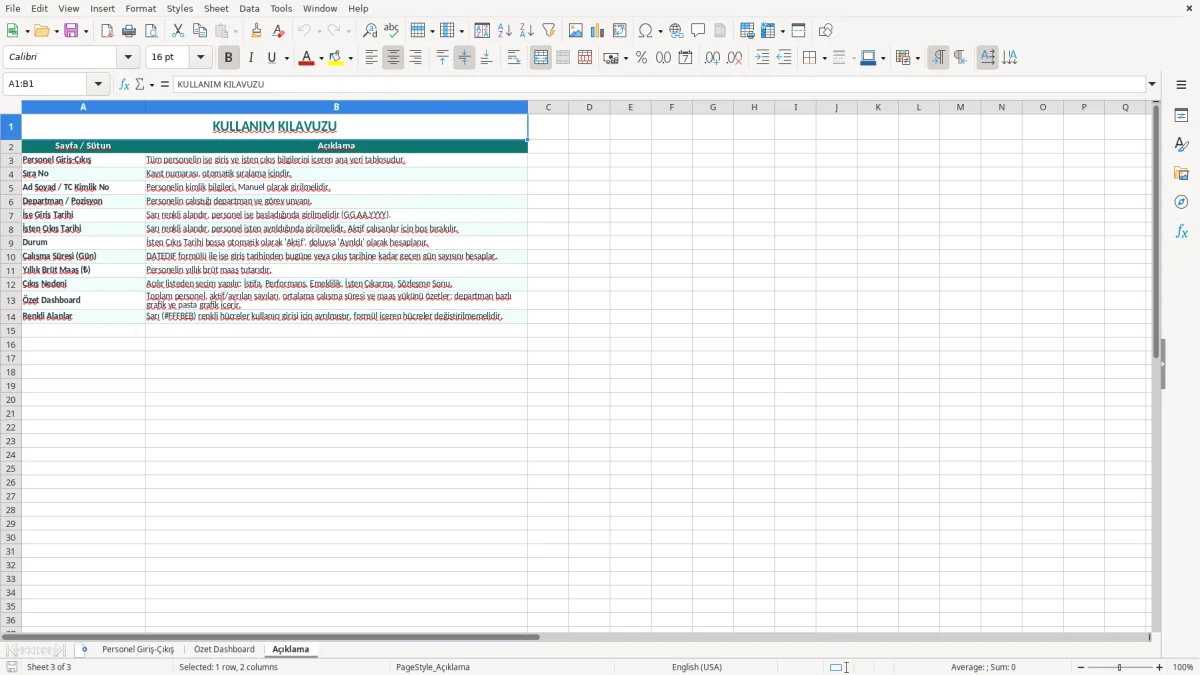Insert a pivot table
The image size is (1200, 675).
click(x=620, y=31)
